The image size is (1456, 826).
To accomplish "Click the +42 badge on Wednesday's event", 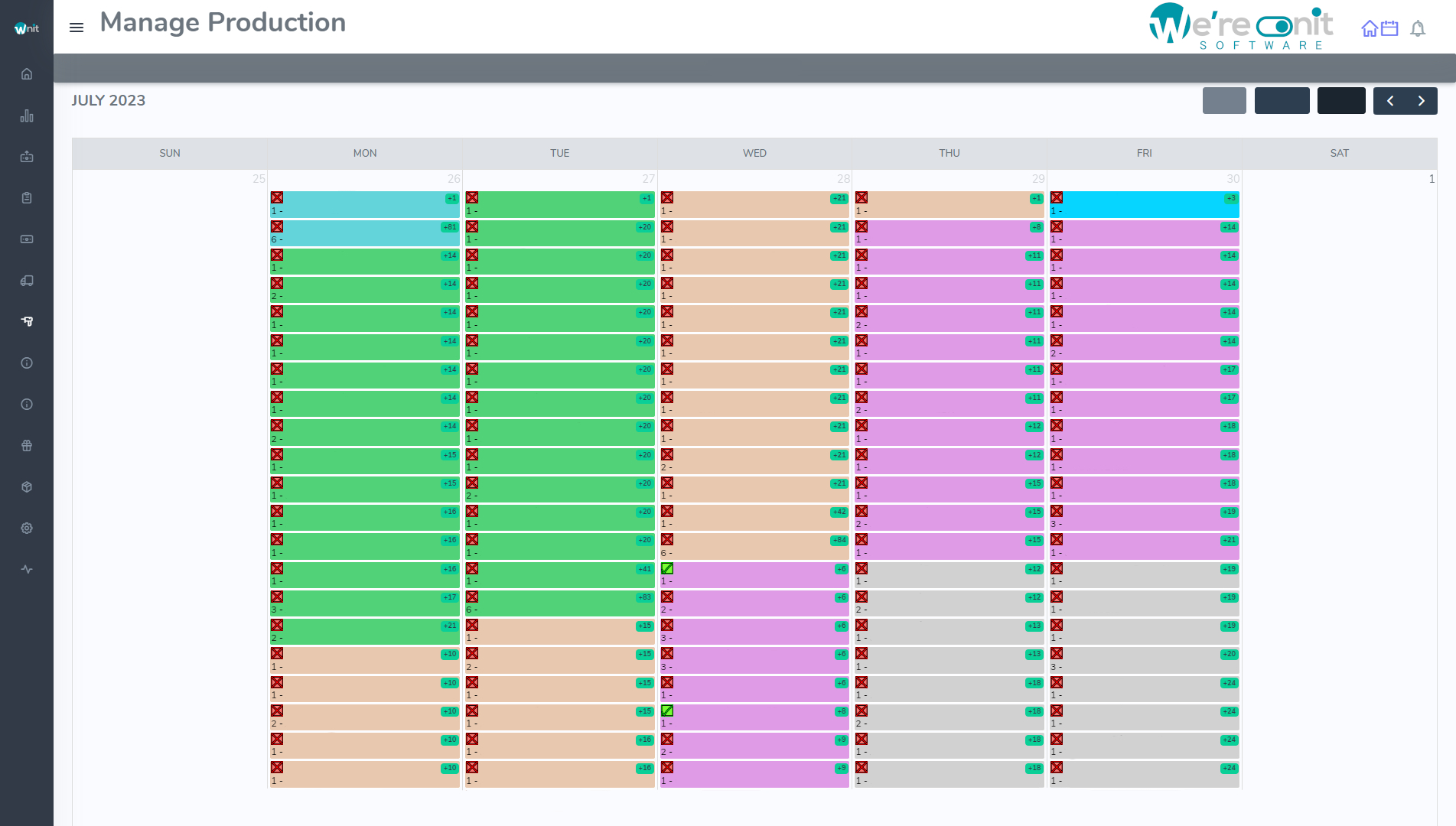I will (x=839, y=512).
